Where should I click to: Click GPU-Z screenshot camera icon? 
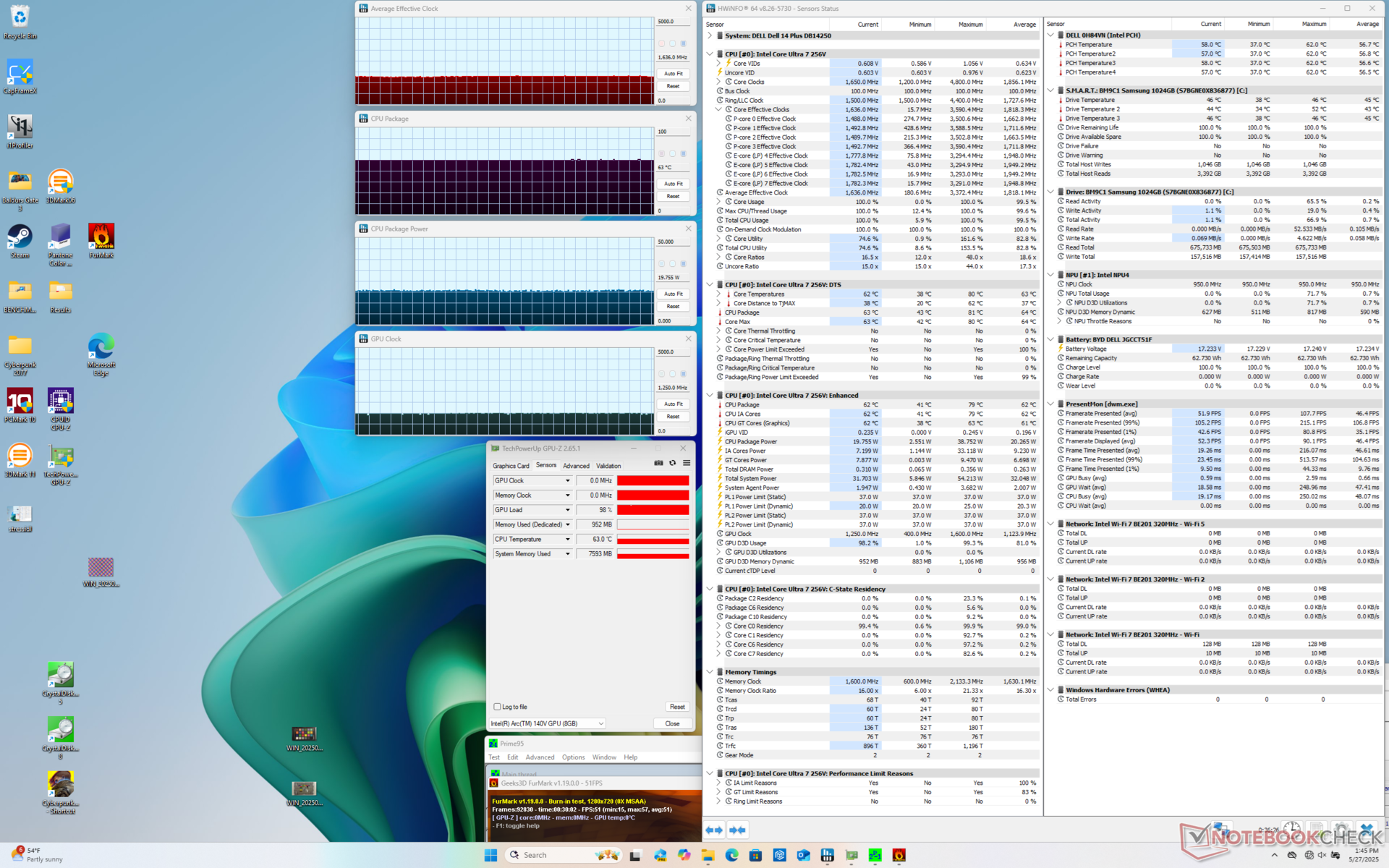(658, 463)
